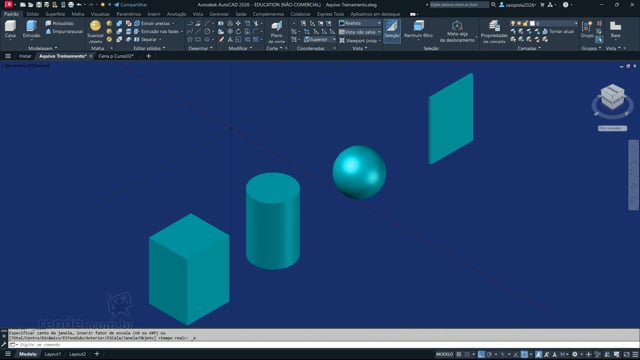Switch to the Cena p Curso02 file tab
The image size is (640, 360).
tap(116, 56)
